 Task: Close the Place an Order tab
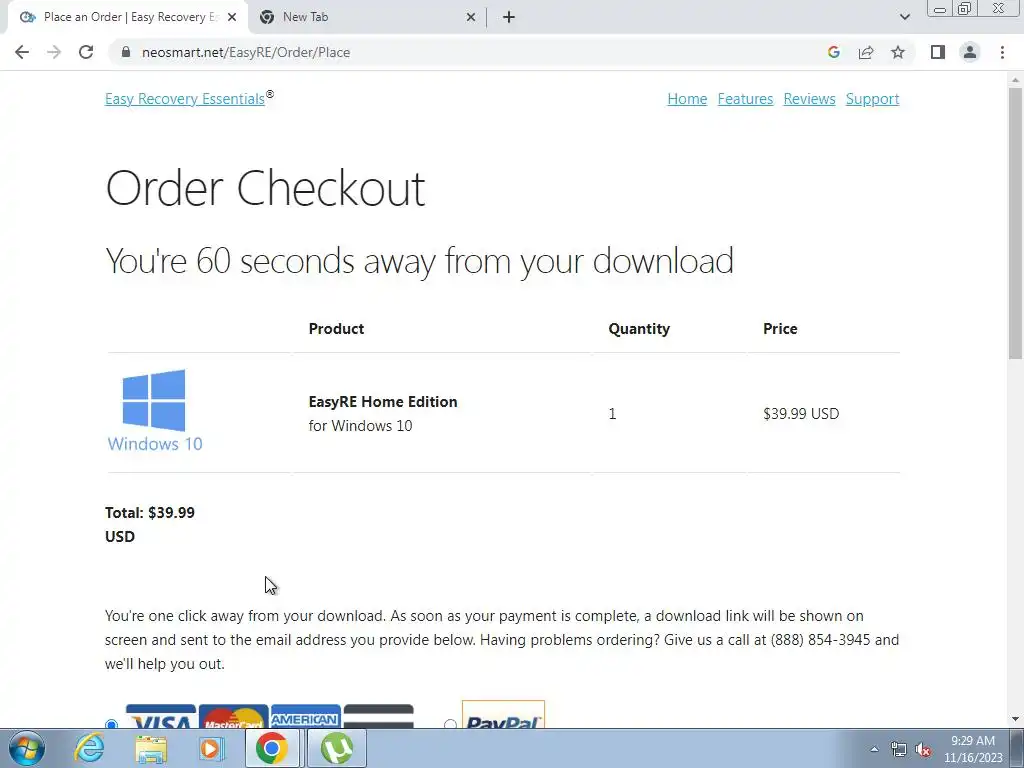(232, 17)
